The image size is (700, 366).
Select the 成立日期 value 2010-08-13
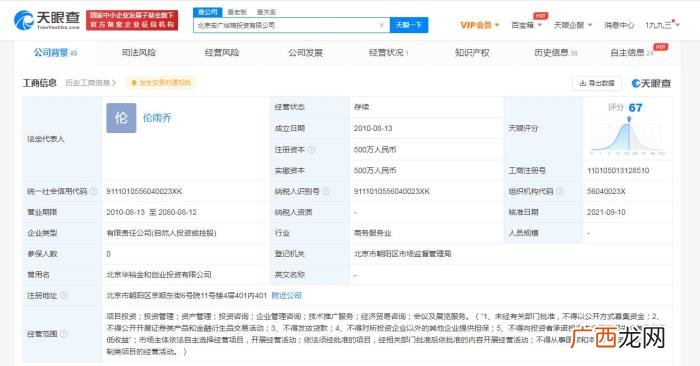point(373,128)
